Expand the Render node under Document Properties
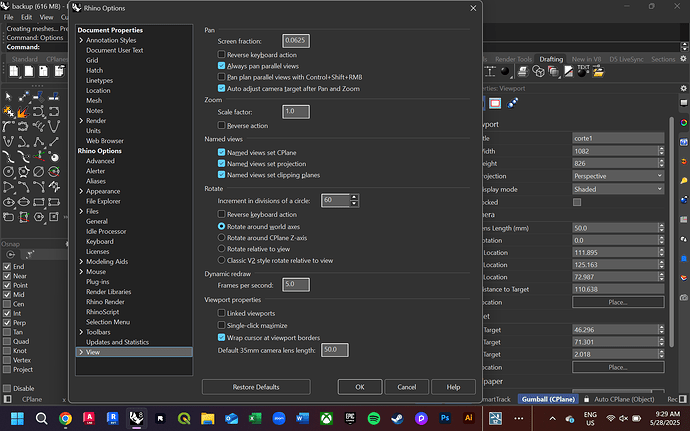690x431 pixels. coord(81,121)
